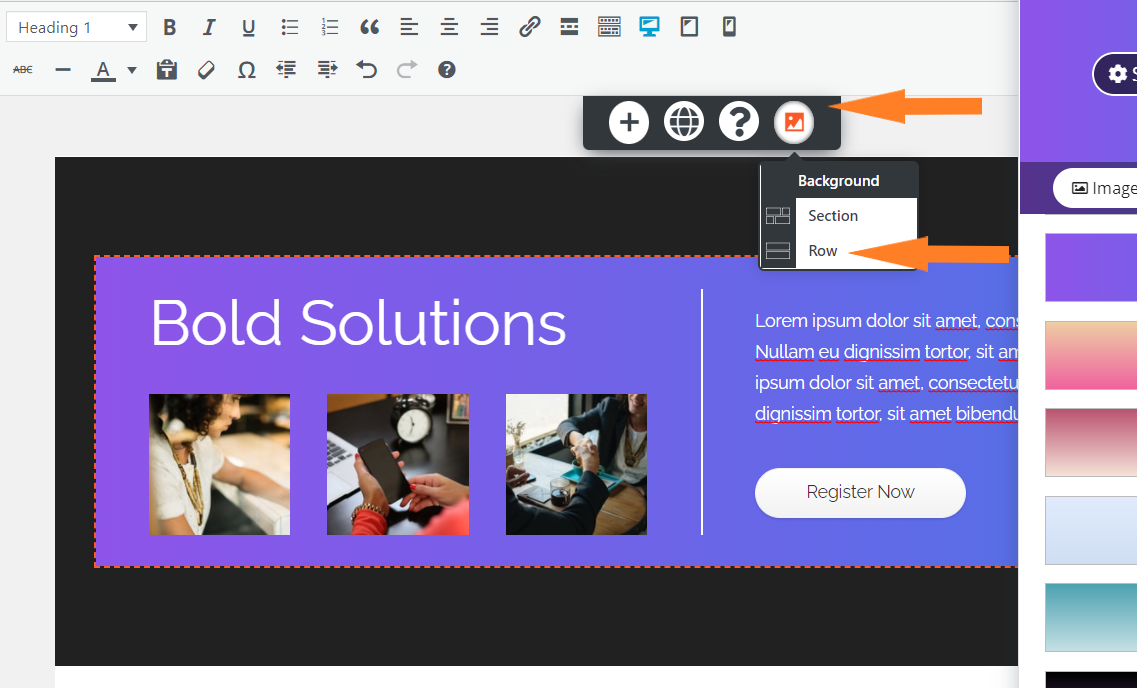Viewport: 1137px width, 688px height.
Task: Undo the last edit
Action: point(367,70)
